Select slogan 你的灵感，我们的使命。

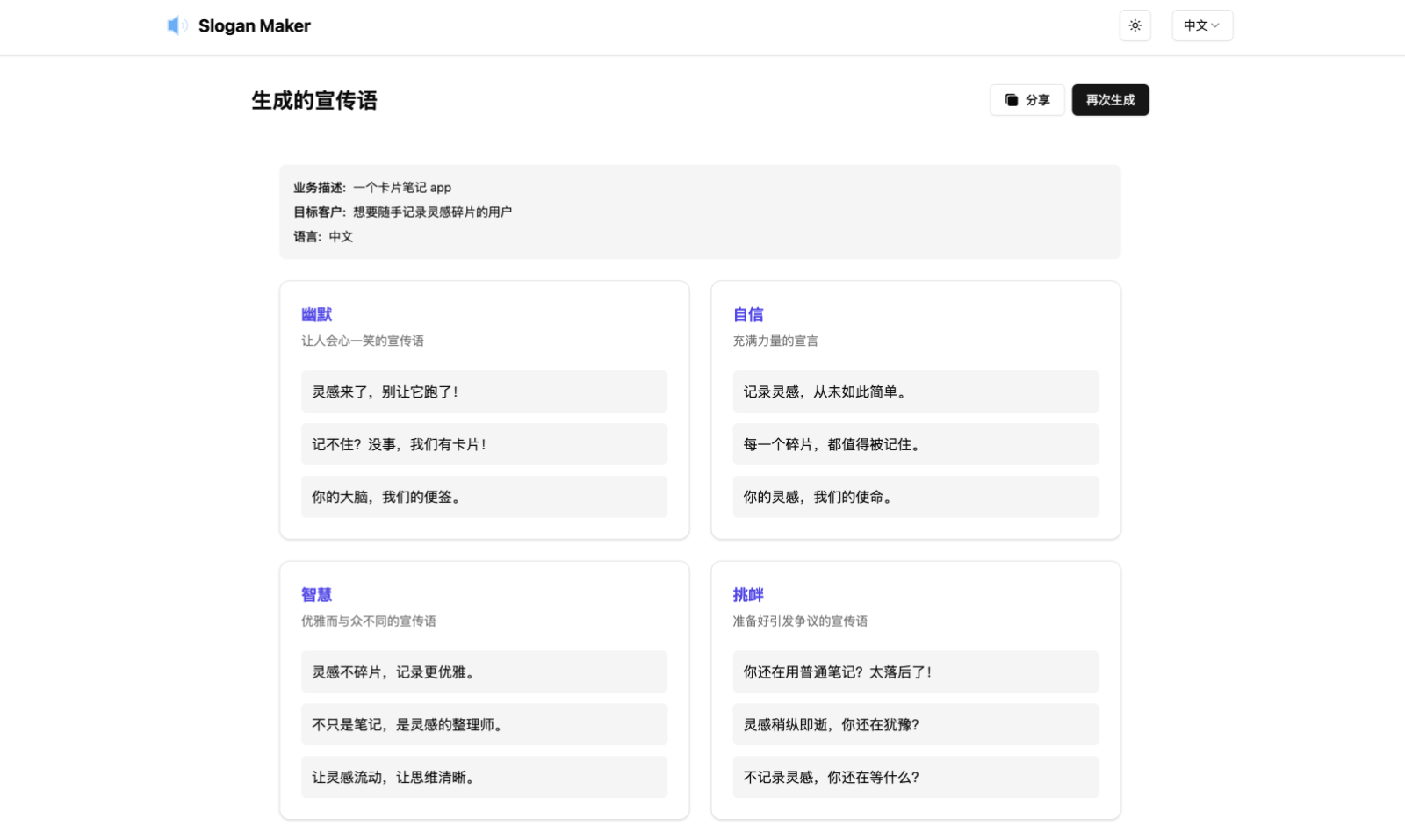(915, 497)
